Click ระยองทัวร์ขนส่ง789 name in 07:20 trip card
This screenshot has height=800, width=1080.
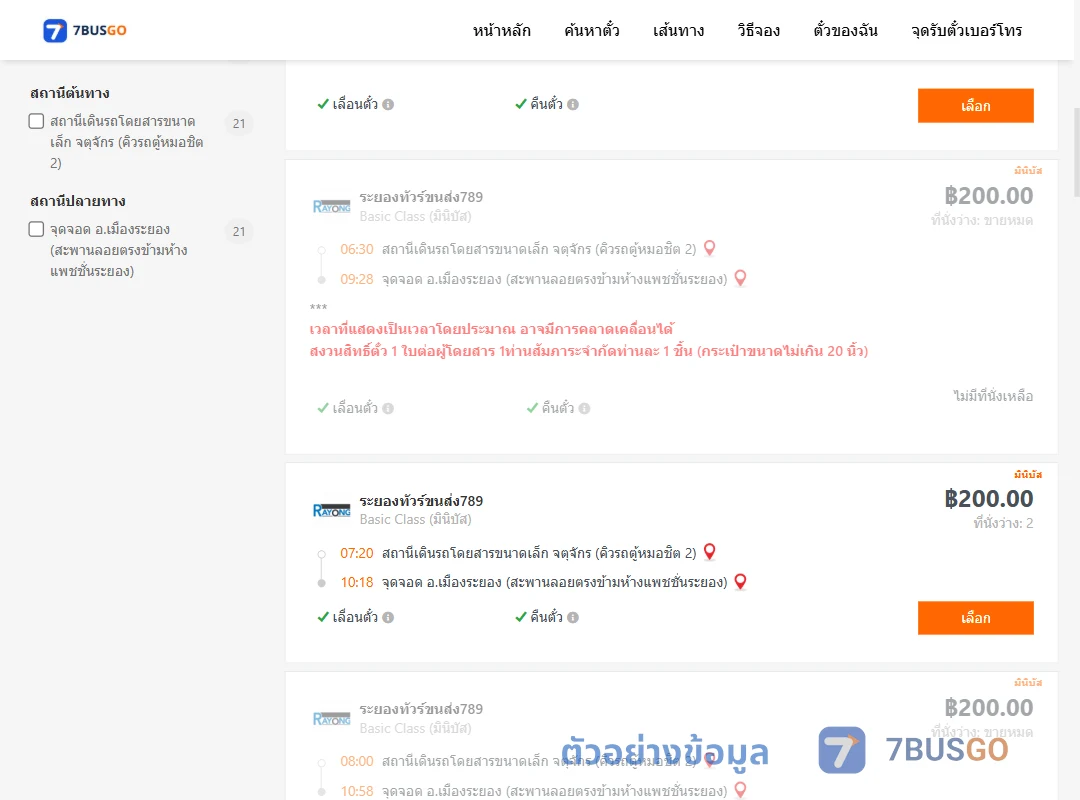click(x=421, y=501)
